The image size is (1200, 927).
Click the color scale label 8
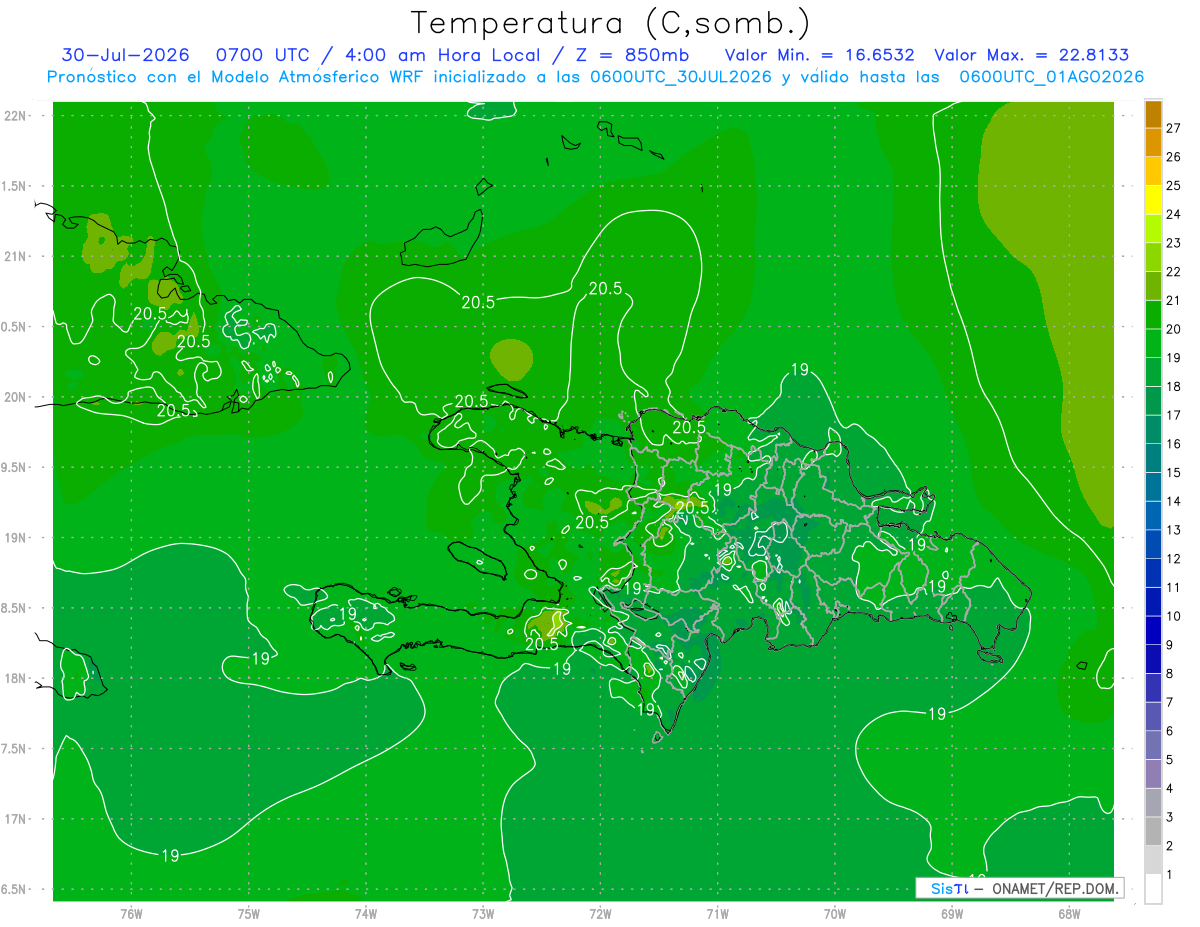point(1170,673)
